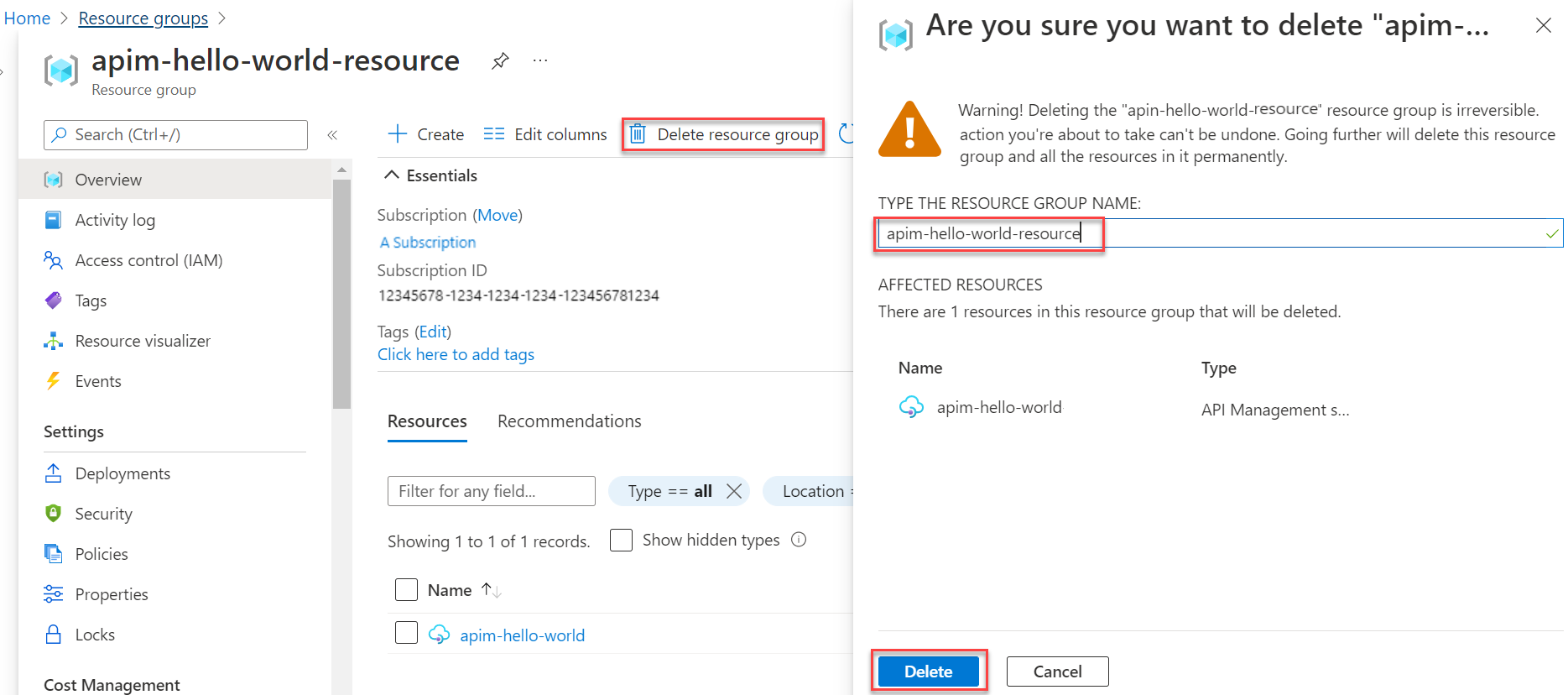Collapse the Essentials section
The image size is (1568, 695).
point(391,175)
